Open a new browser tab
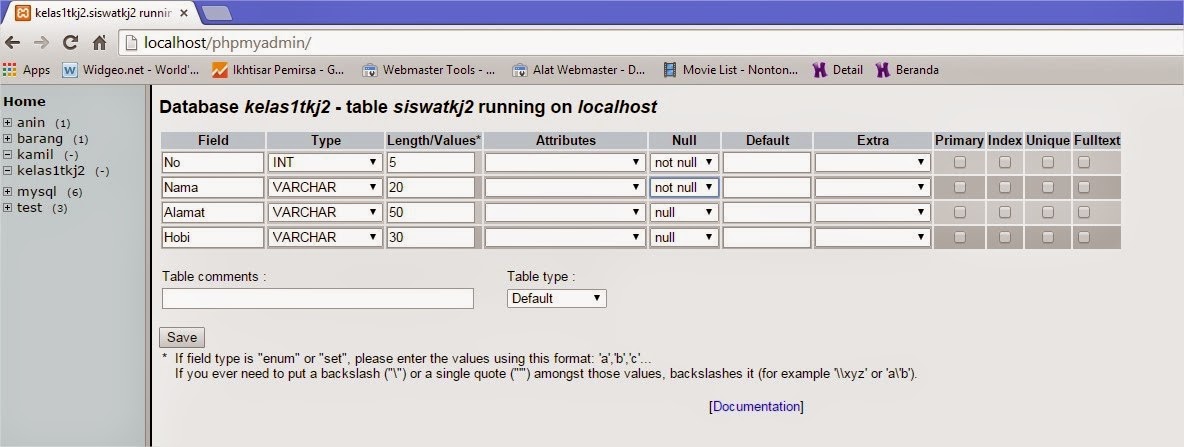The width and height of the screenshot is (1184, 447). coord(217,13)
